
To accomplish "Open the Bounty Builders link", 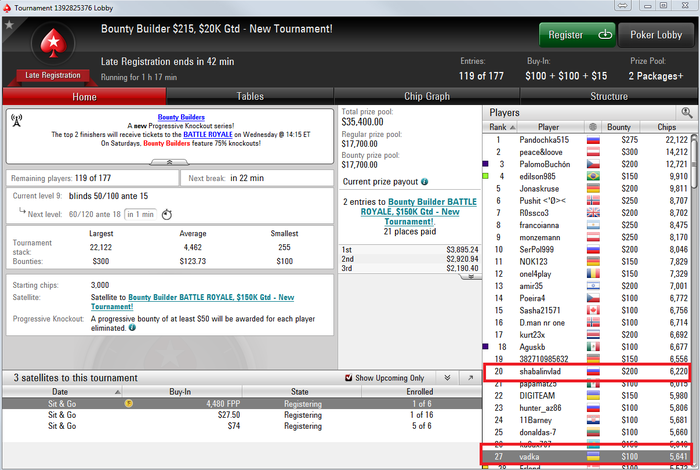I will click(x=181, y=117).
